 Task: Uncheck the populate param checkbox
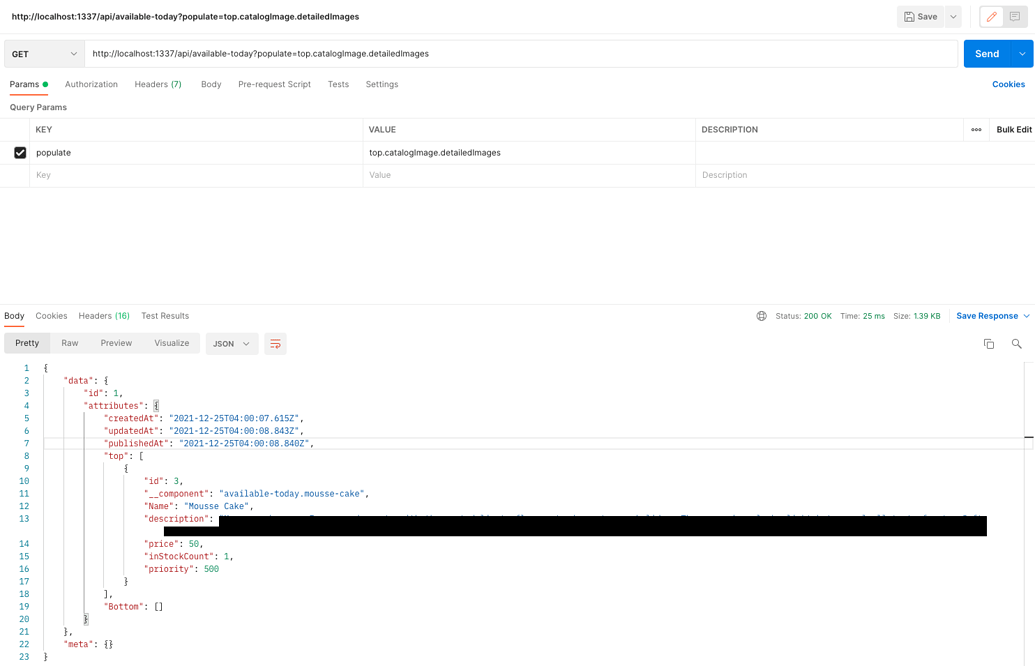point(20,153)
